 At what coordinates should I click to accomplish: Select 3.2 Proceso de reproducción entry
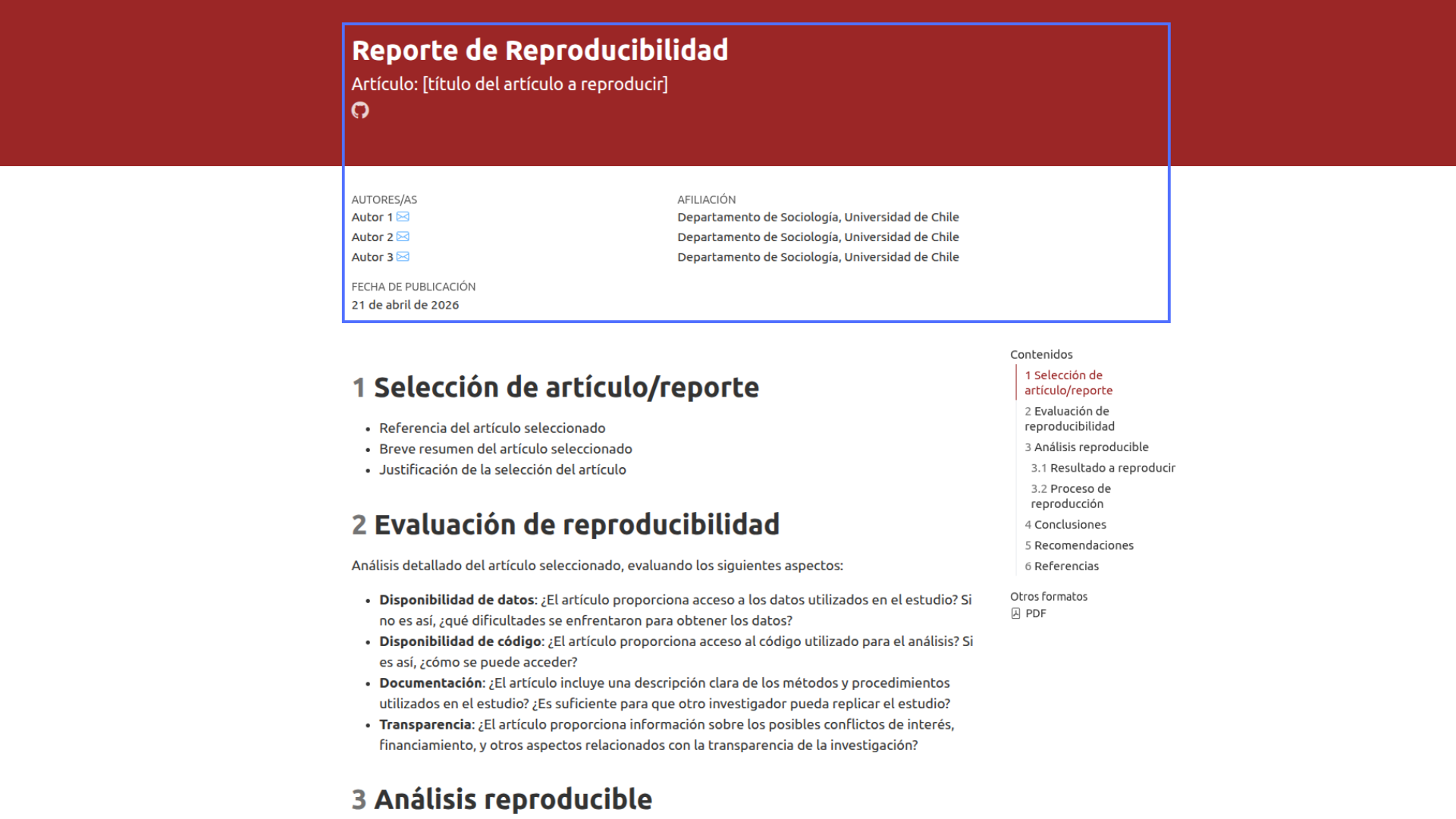1070,496
